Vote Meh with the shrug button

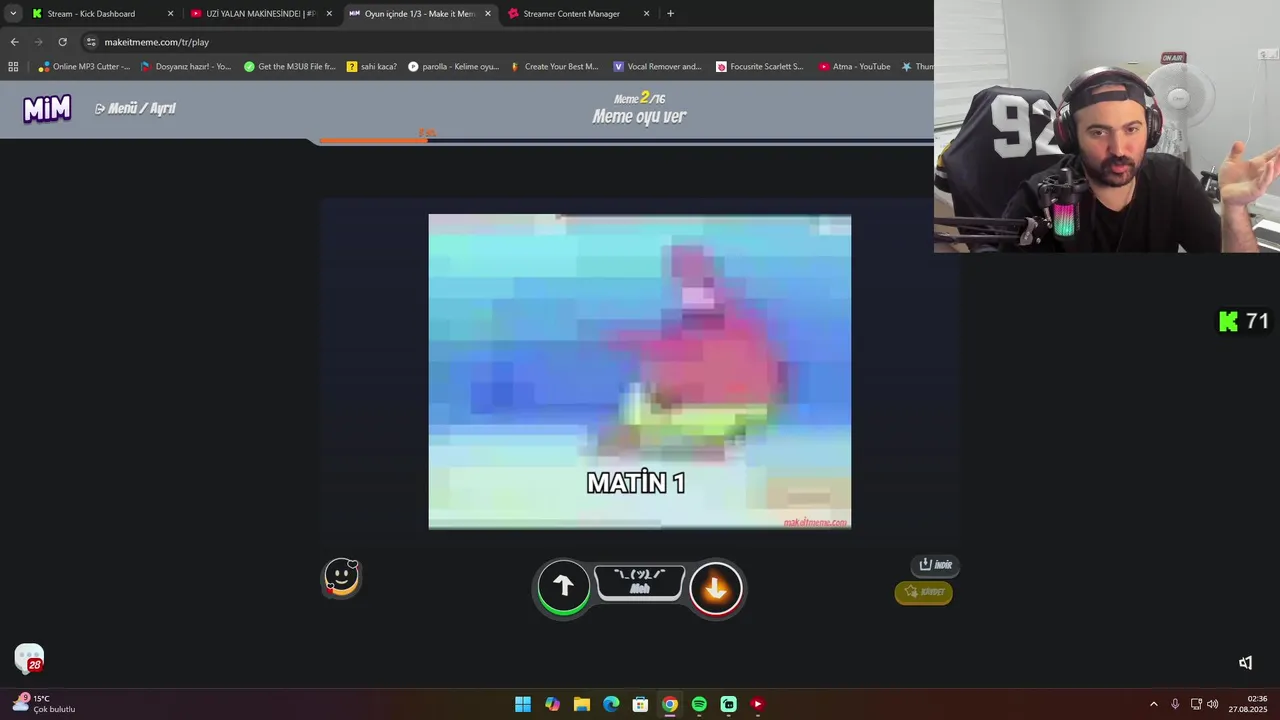tap(640, 583)
